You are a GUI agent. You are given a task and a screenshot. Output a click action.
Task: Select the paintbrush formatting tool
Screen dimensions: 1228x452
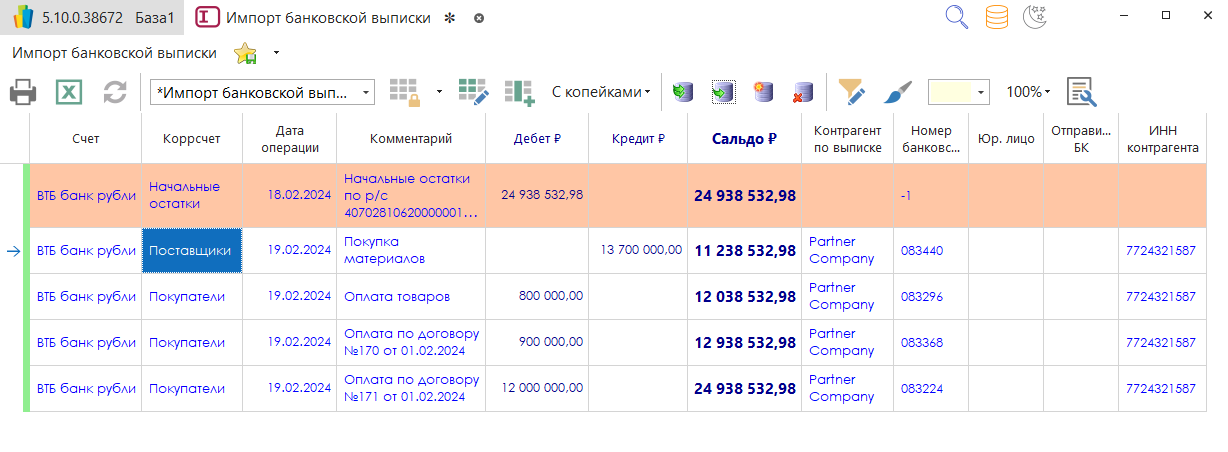(x=897, y=92)
